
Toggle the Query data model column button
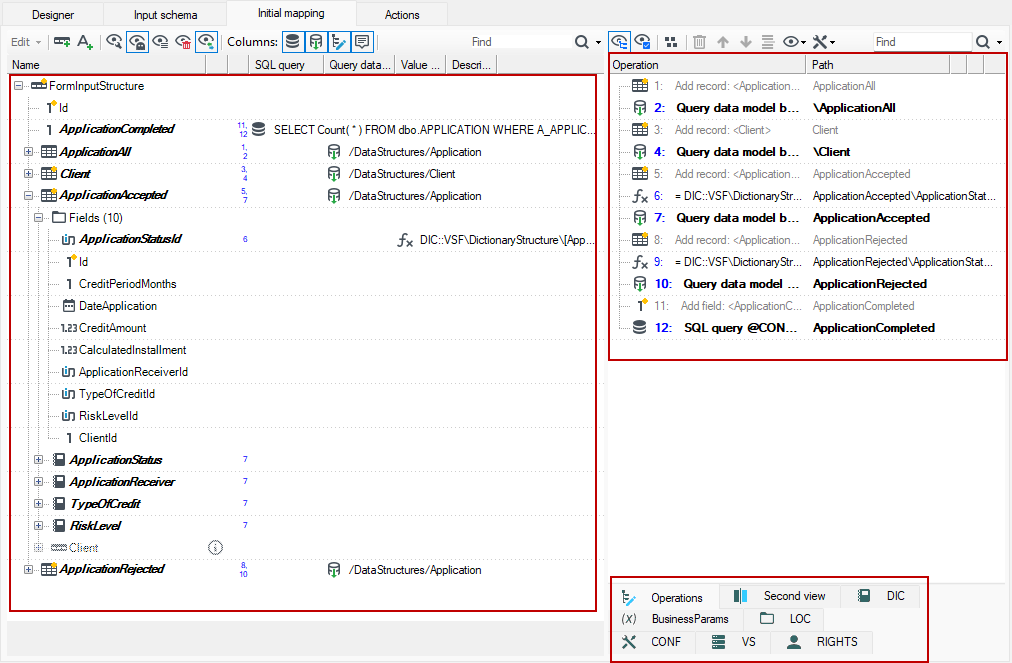(x=316, y=42)
